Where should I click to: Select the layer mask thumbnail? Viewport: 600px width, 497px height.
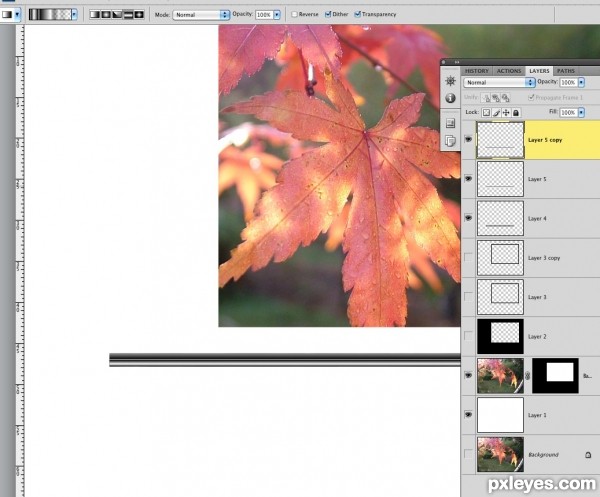[x=555, y=376]
